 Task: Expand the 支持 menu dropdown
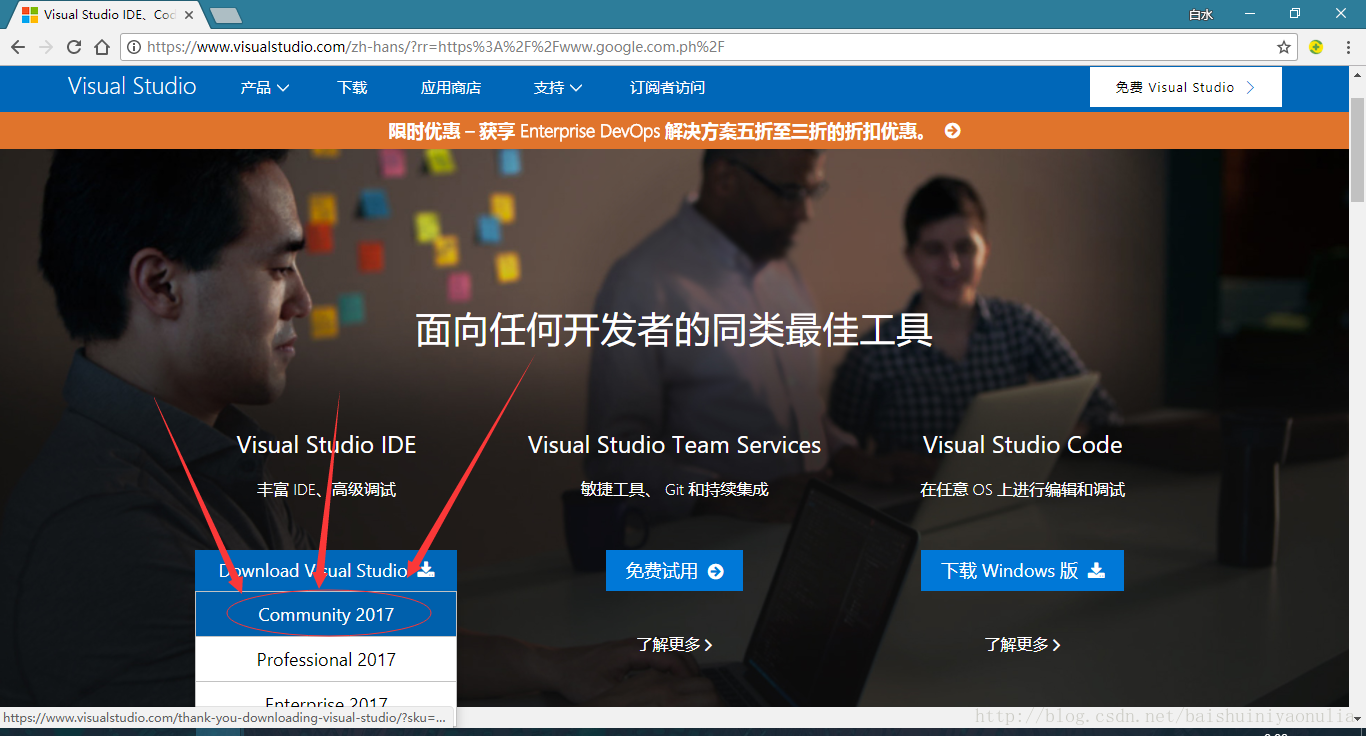[x=558, y=88]
